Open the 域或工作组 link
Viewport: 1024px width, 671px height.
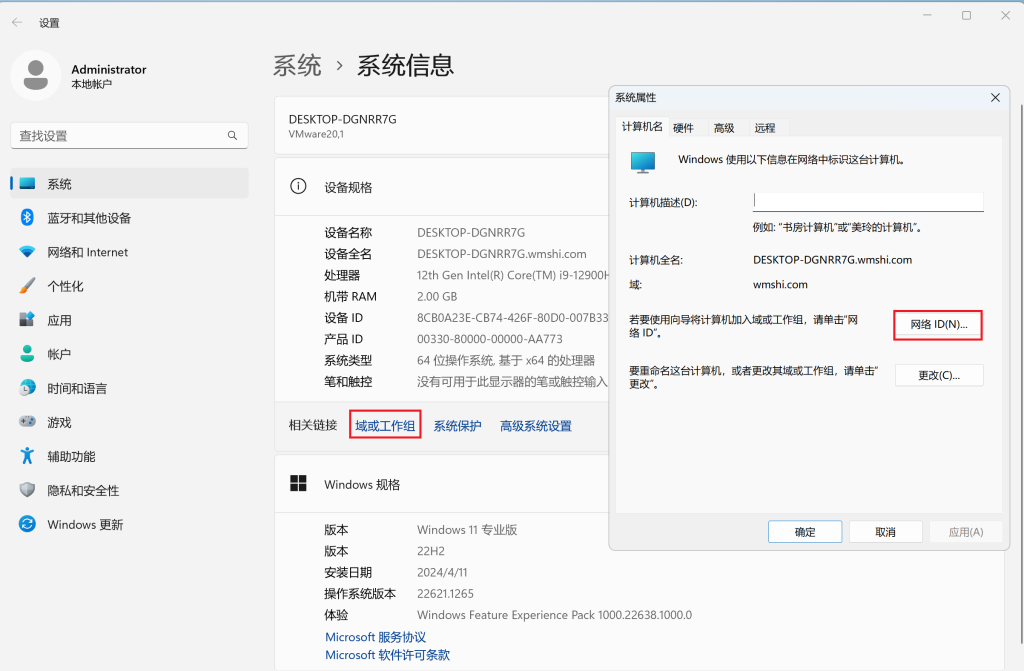click(386, 425)
